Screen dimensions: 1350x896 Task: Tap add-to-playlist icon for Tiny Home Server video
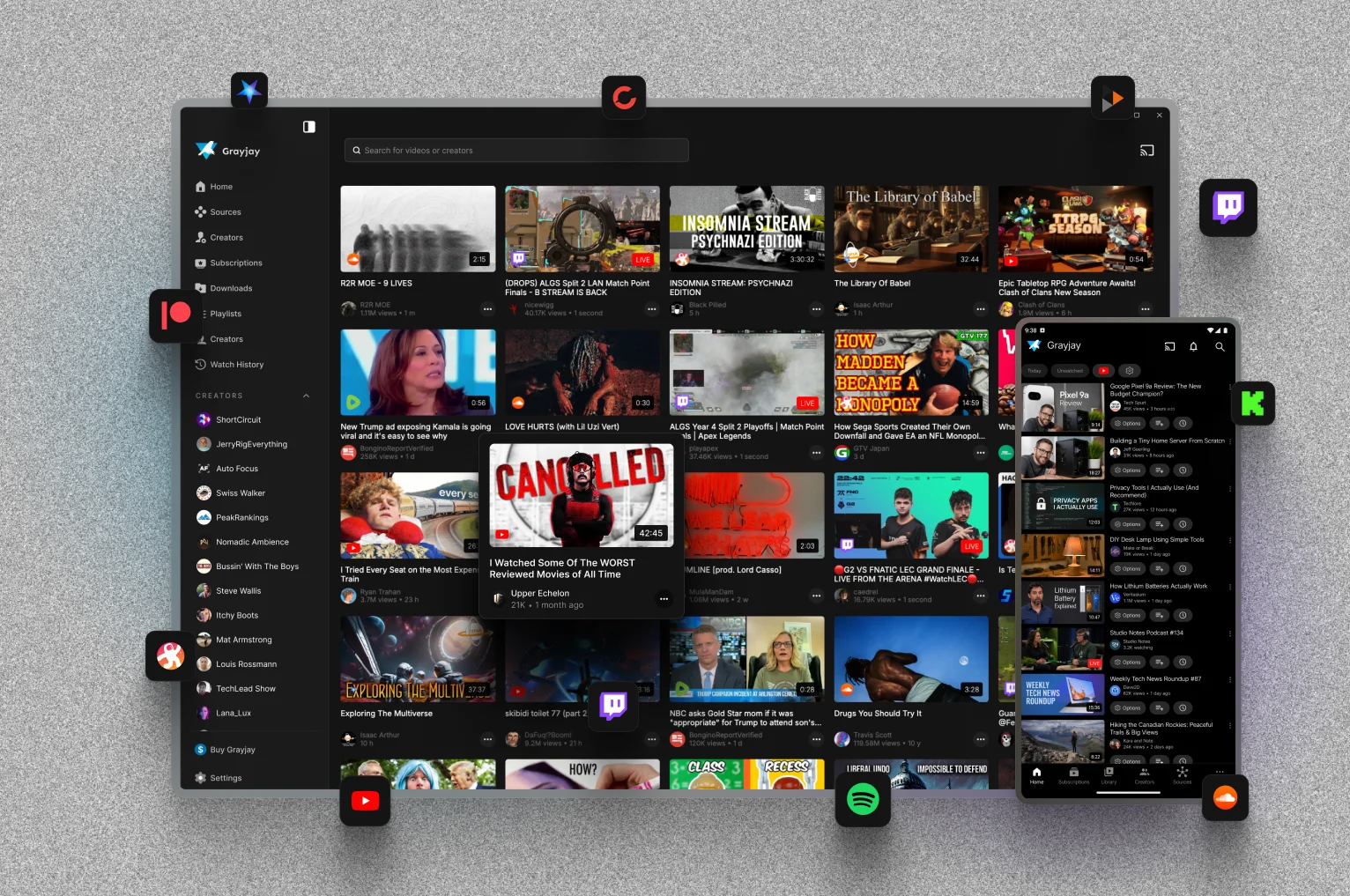pos(1159,470)
